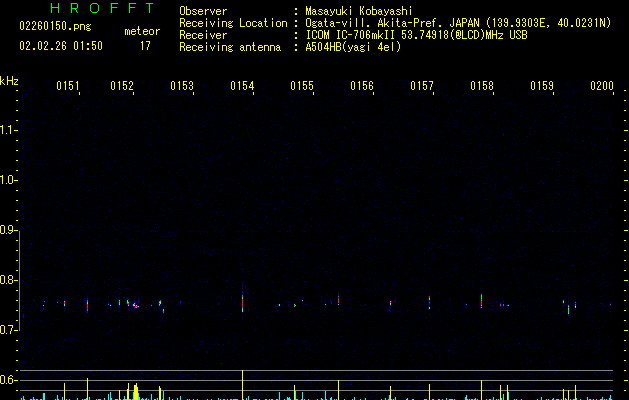The height and width of the screenshot is (400, 629).
Task: Click the 0153 time axis marker
Action: click(x=182, y=86)
